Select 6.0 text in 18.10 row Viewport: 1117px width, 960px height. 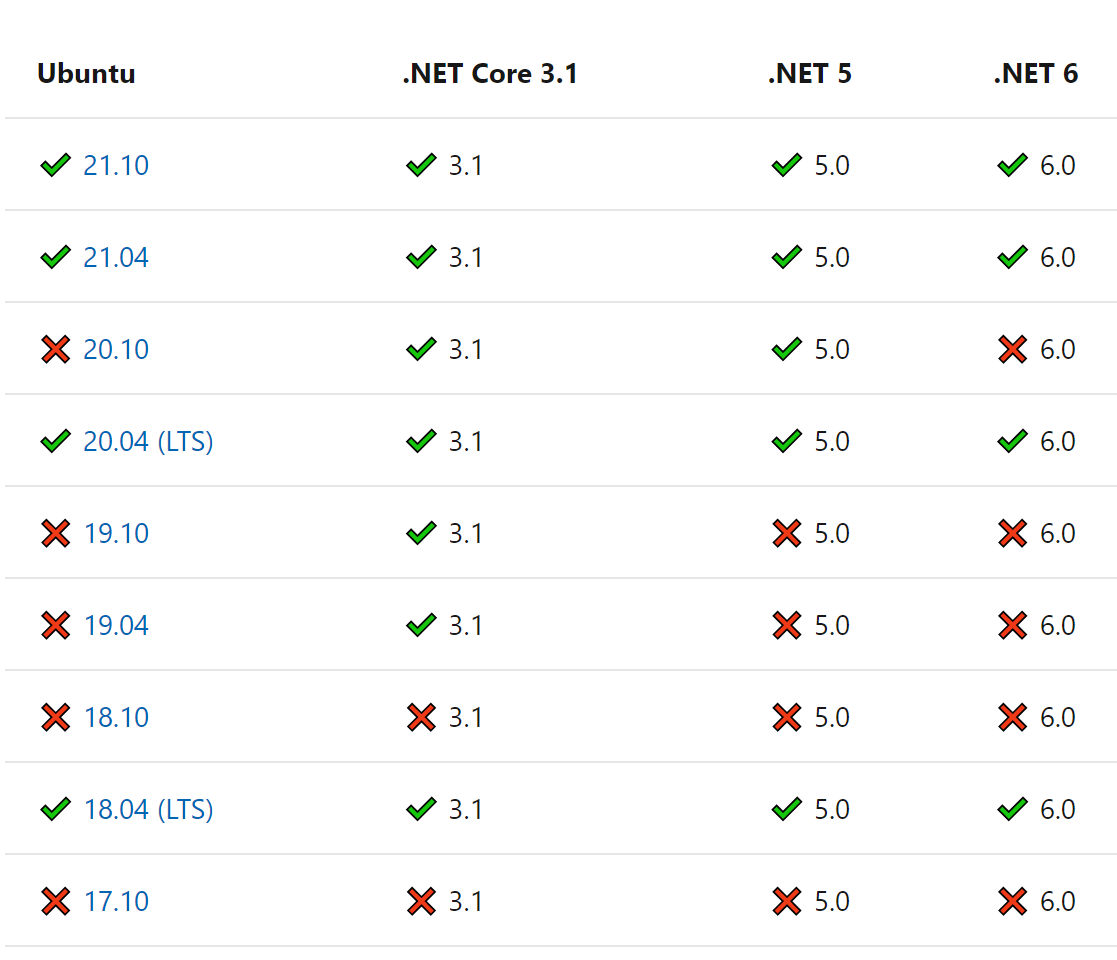[1058, 717]
